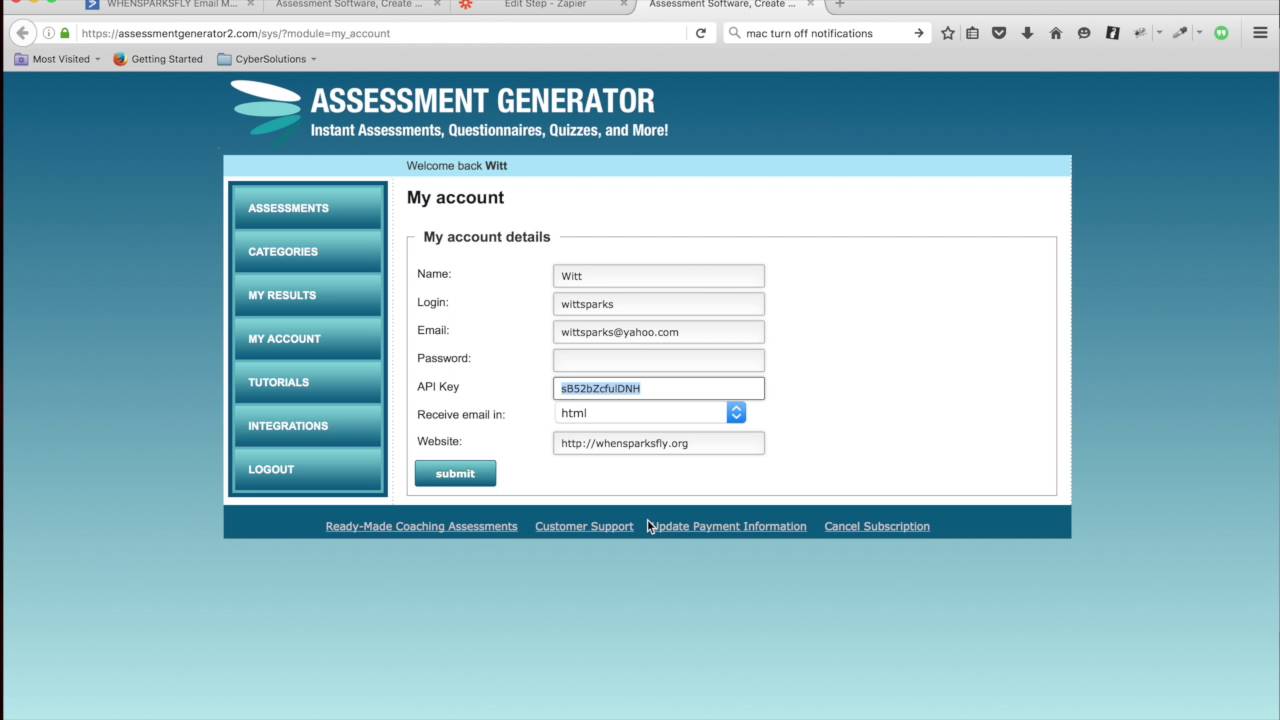The image size is (1280, 720).
Task: Focus the browser address bar
Action: 380,33
